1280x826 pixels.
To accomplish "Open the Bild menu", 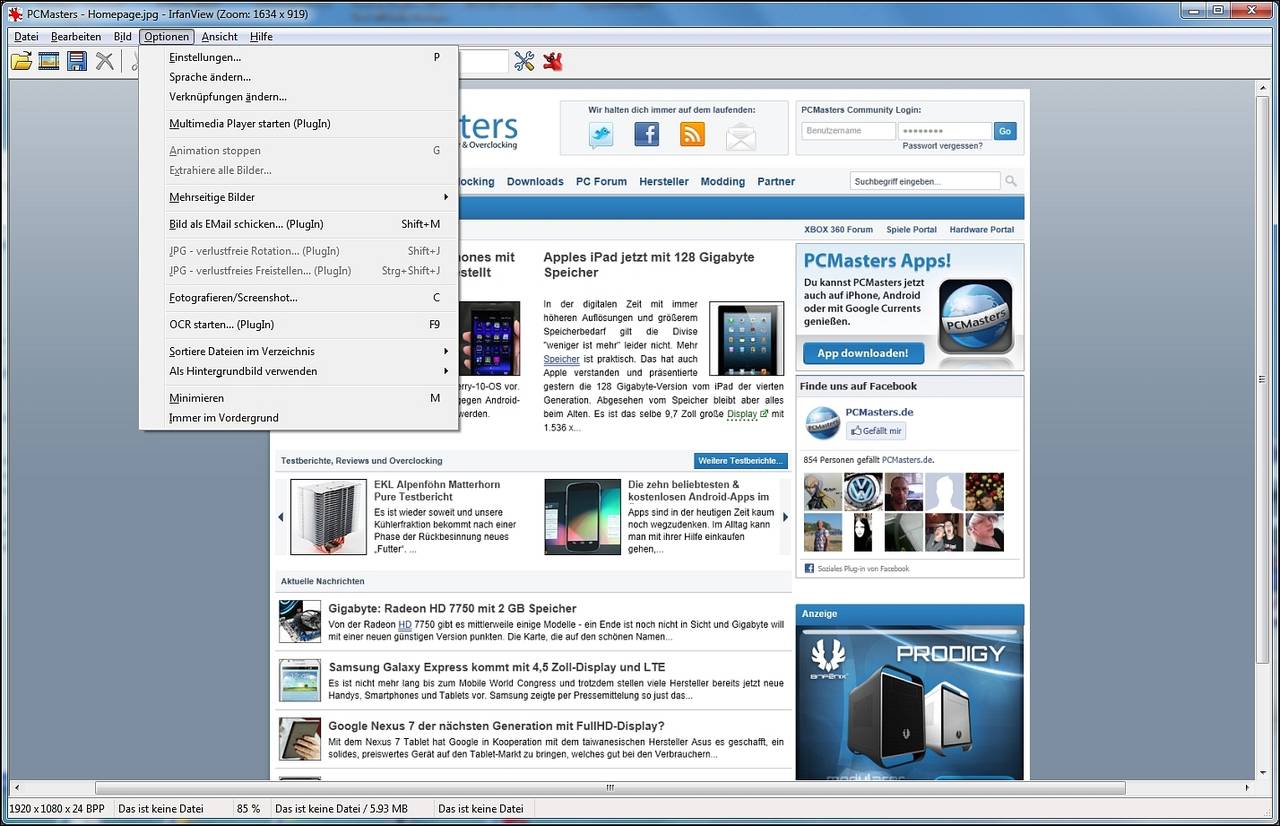I will 122,37.
